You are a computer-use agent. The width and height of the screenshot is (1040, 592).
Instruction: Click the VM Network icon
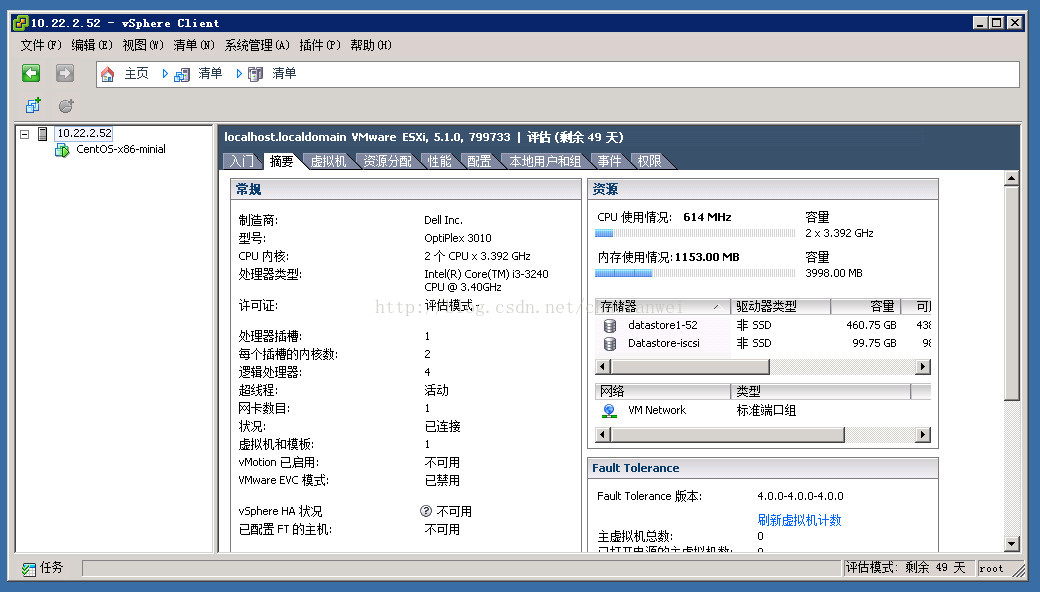click(609, 411)
